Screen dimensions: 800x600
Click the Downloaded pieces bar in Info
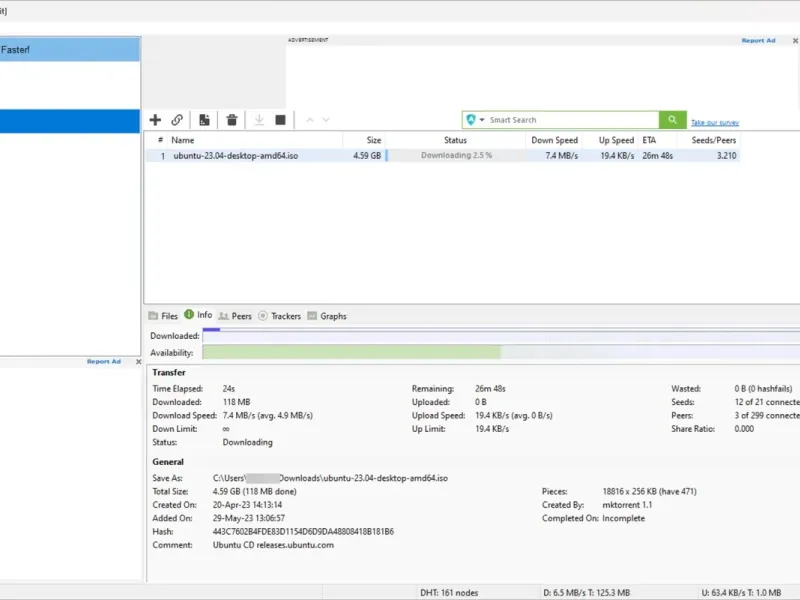click(x=501, y=336)
